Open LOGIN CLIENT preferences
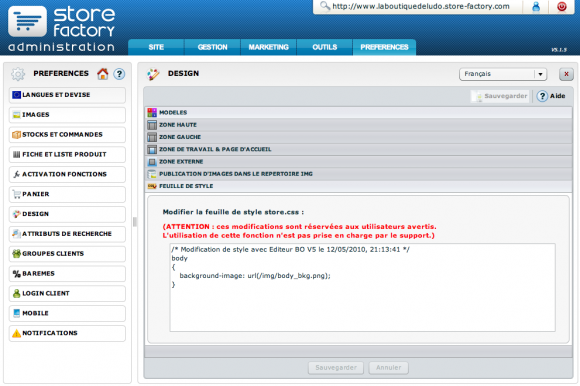The image size is (580, 386). click(x=67, y=294)
